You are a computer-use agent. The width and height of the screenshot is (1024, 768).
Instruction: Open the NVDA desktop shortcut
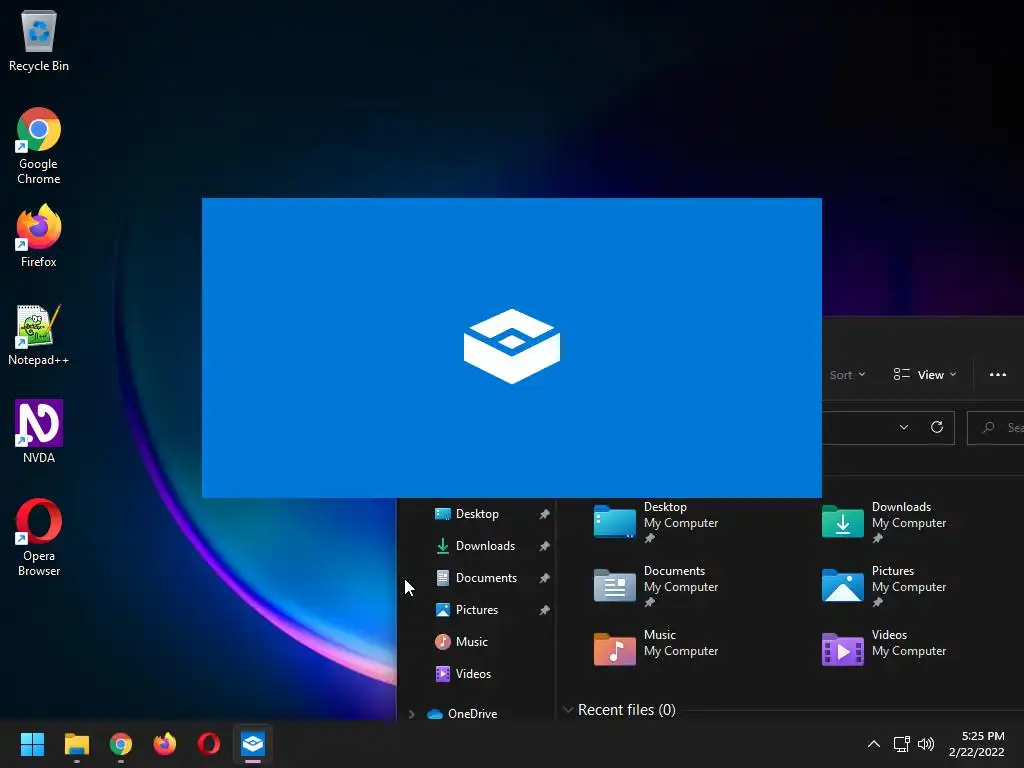[39, 432]
